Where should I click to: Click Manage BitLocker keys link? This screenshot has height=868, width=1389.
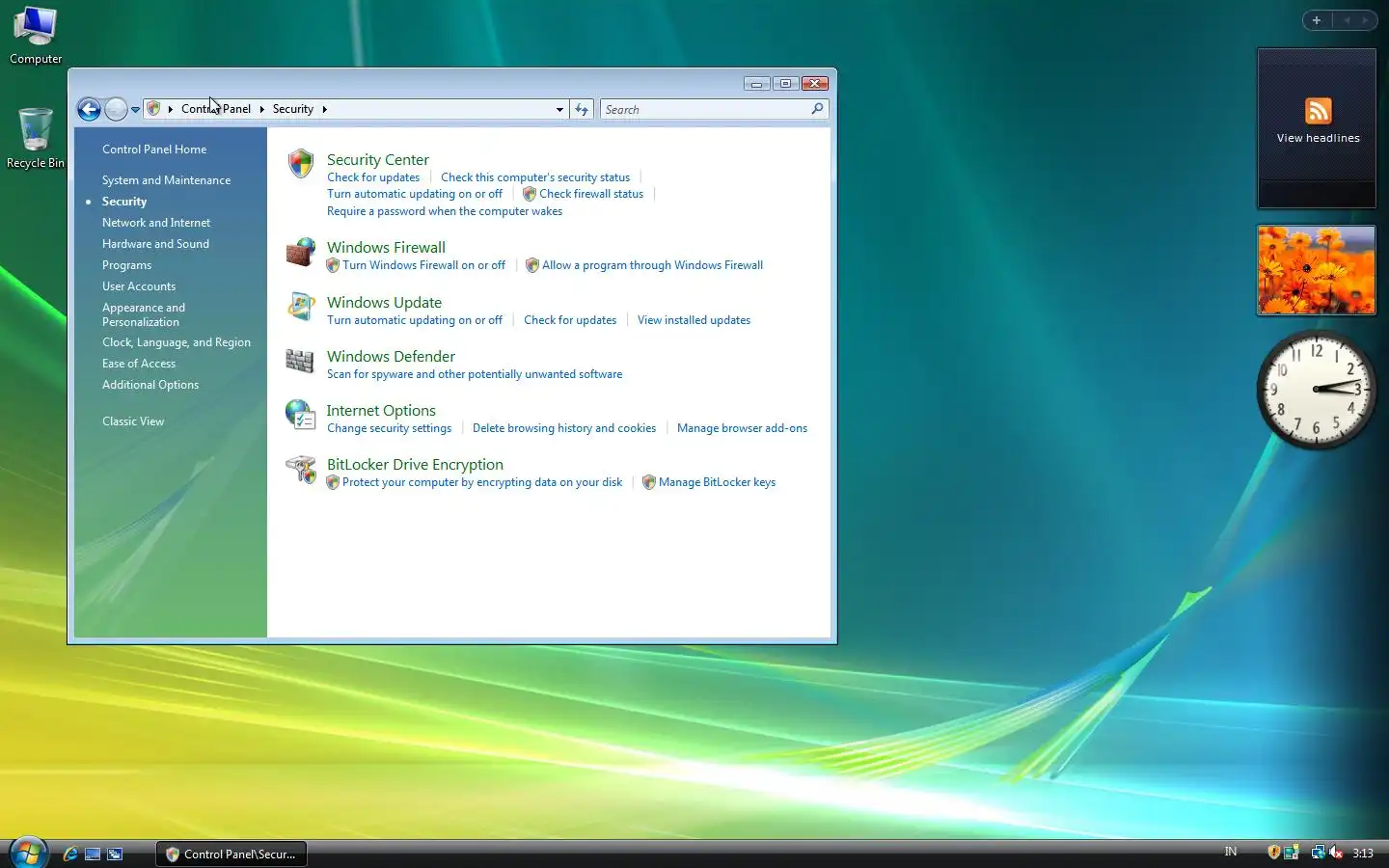pyautogui.click(x=717, y=482)
